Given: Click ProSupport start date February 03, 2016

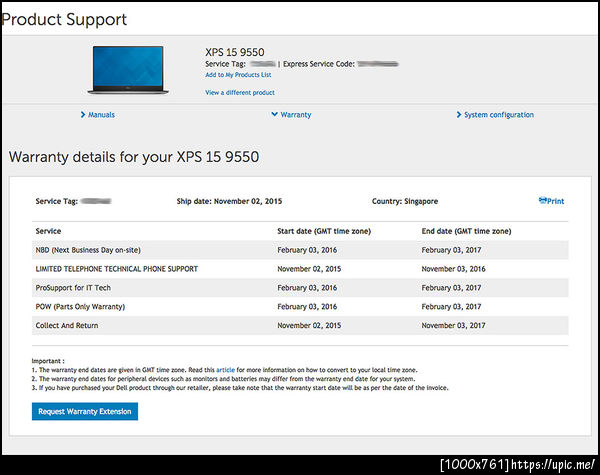Looking at the screenshot, I should click(x=307, y=288).
